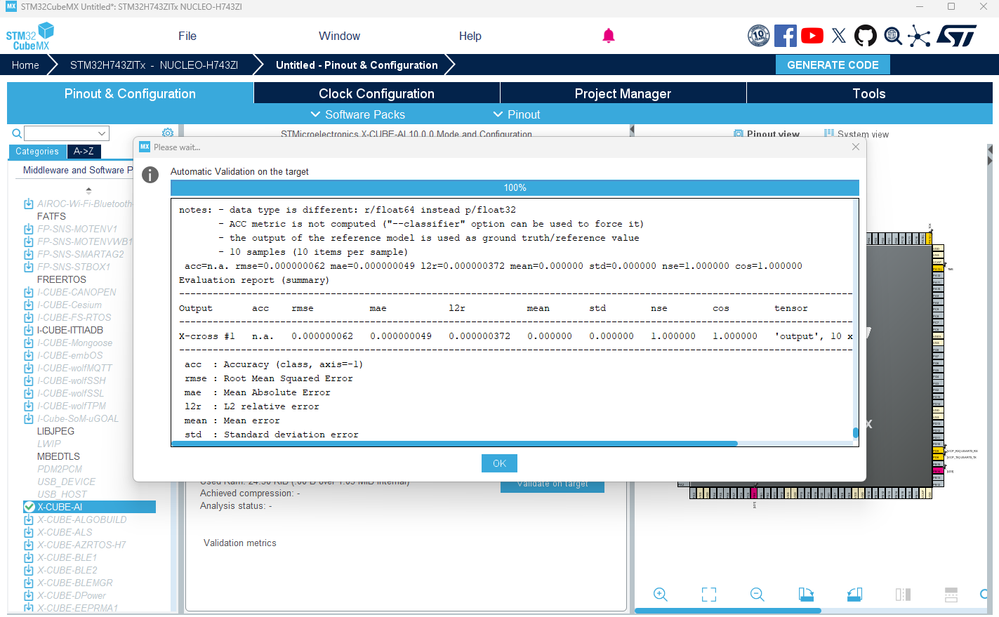
Task: Open the Facebook icon in the header
Action: [x=785, y=36]
